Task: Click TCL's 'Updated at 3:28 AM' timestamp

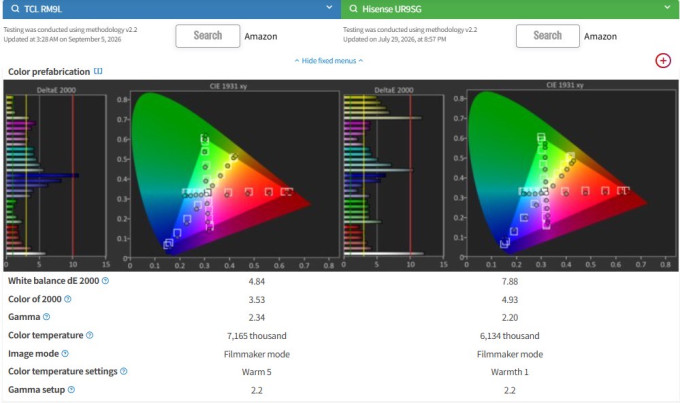Action: point(62,39)
